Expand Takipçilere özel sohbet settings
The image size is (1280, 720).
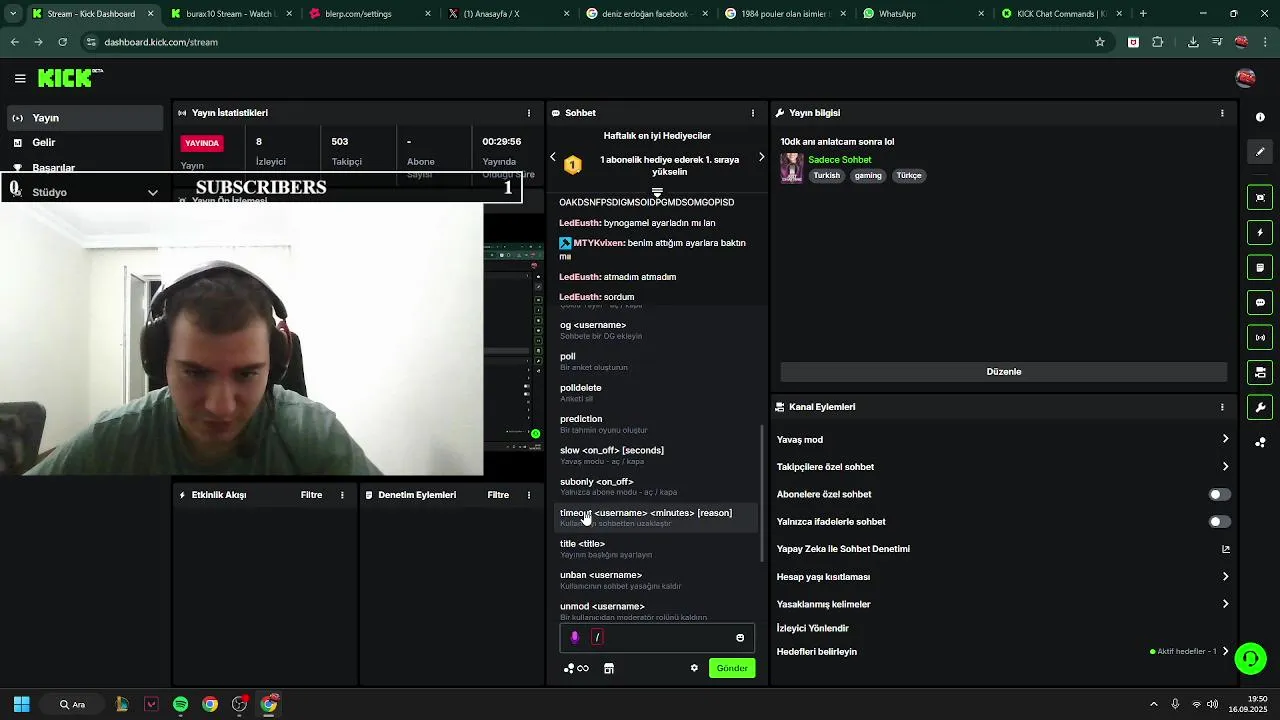point(1225,467)
